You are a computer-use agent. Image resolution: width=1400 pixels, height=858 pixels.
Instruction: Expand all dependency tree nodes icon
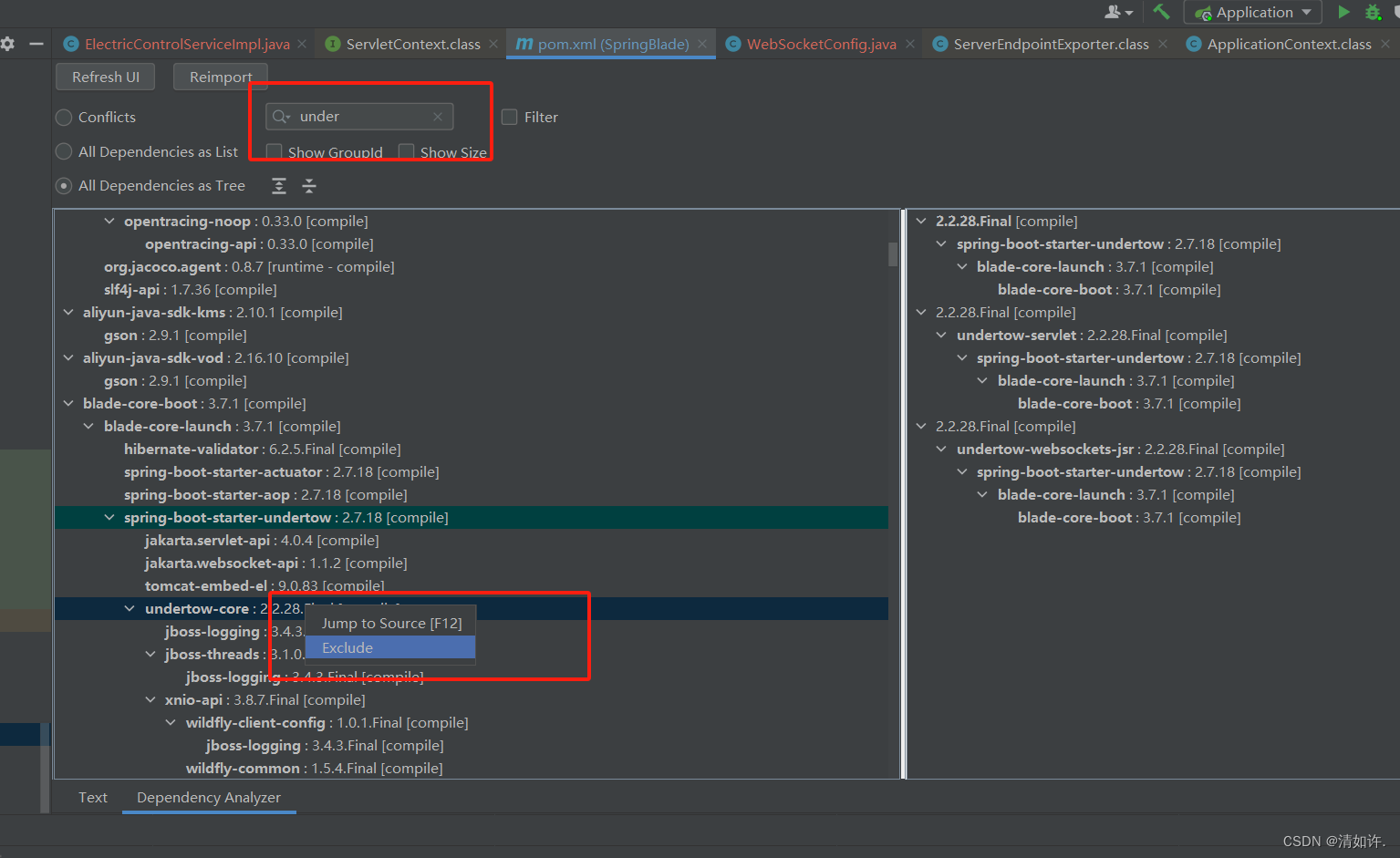point(278,186)
